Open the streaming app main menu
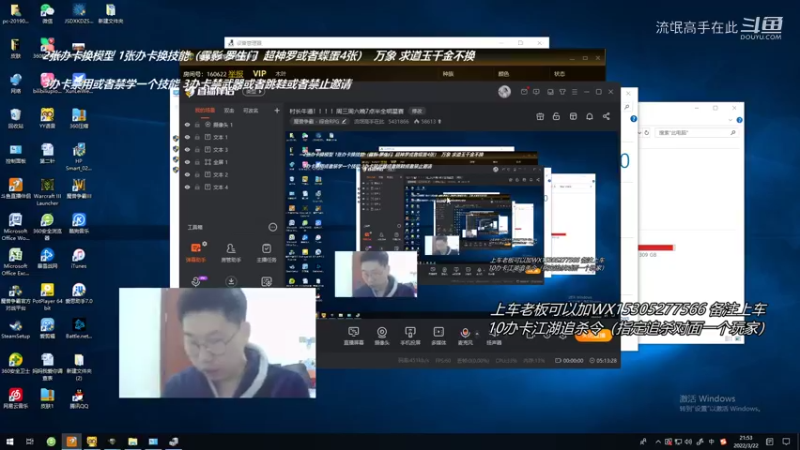The width and height of the screenshot is (800, 450). pyautogui.click(x=574, y=92)
